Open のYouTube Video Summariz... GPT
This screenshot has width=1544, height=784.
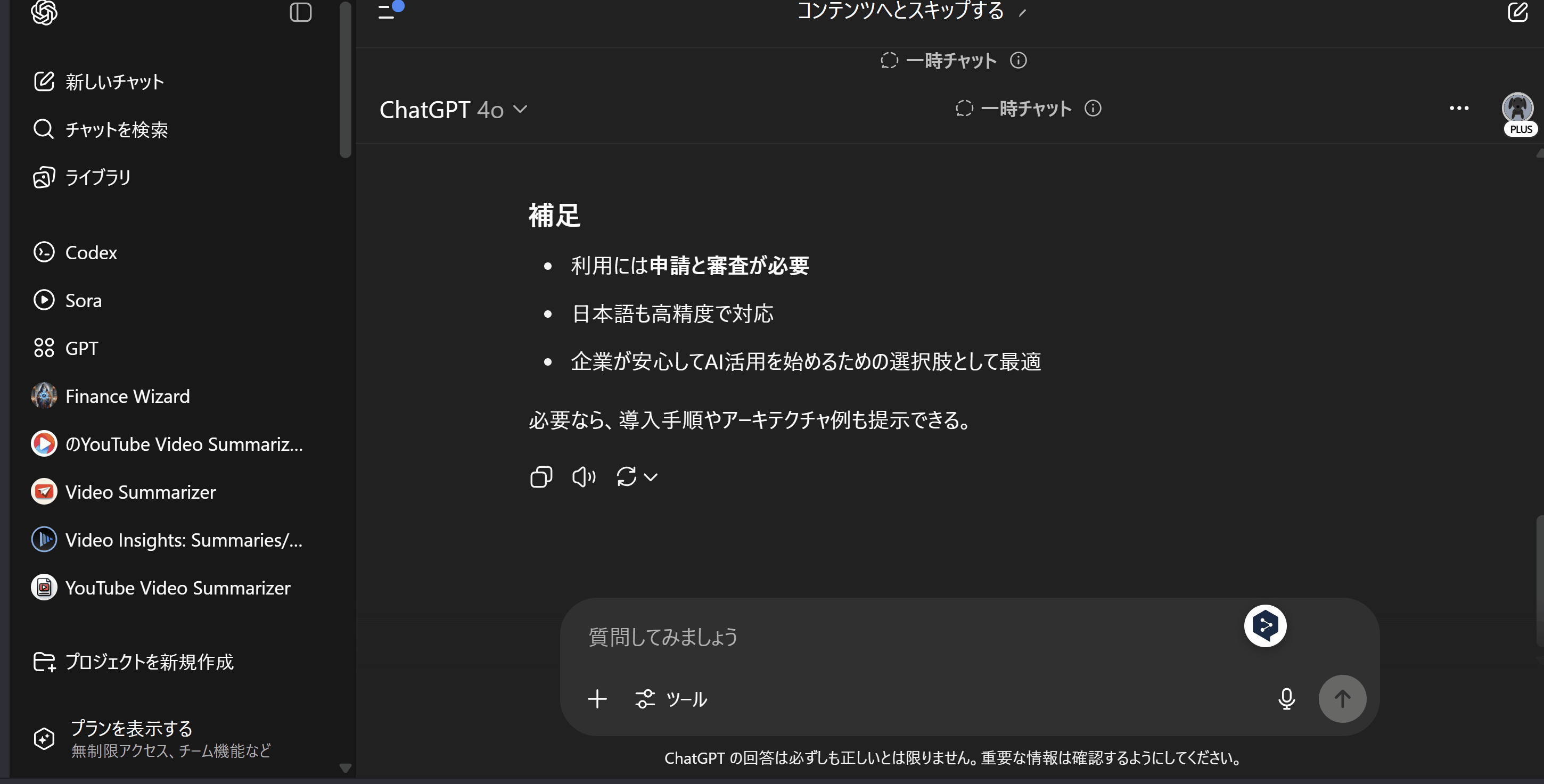167,444
